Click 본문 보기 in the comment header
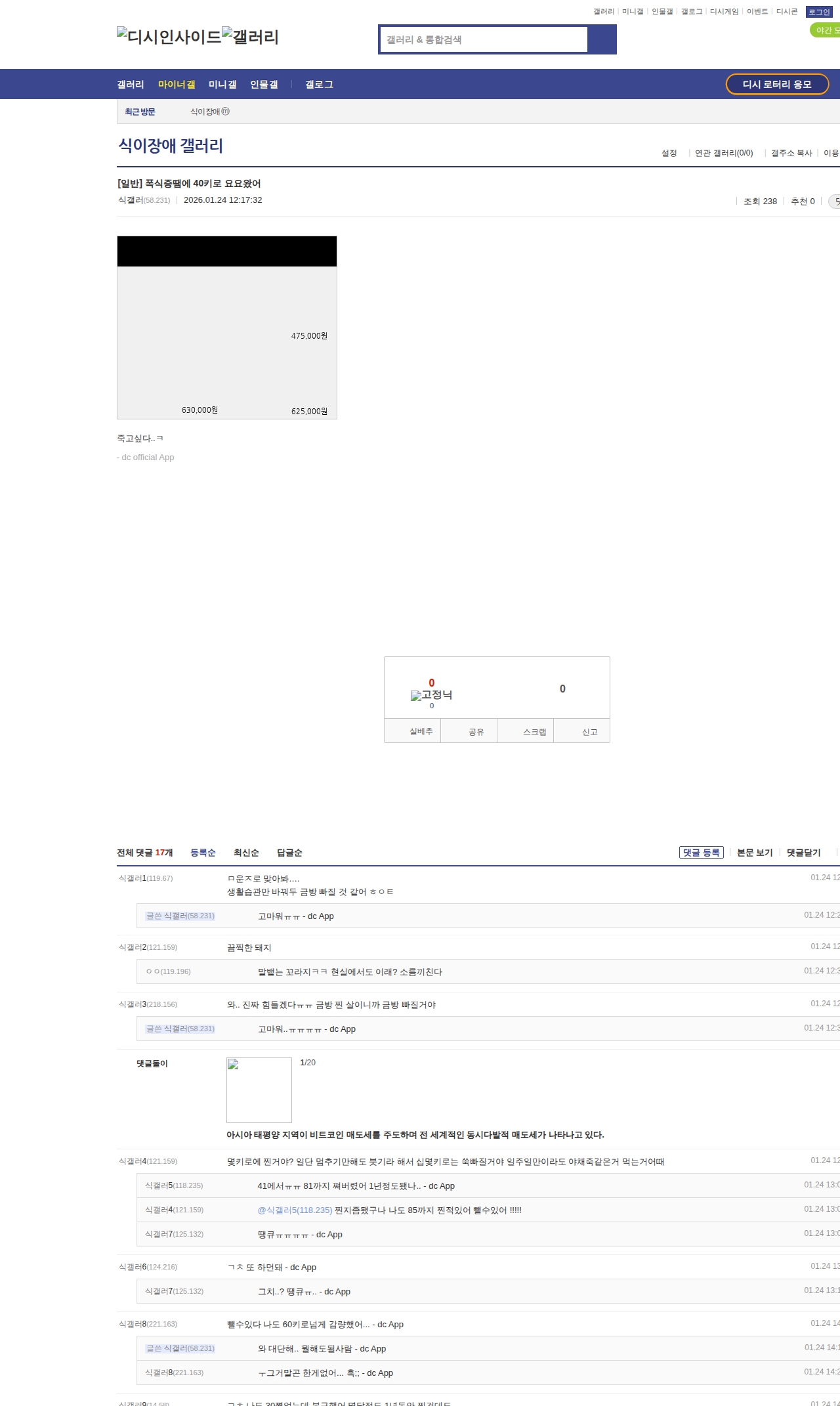This screenshot has width=840, height=1406. (x=755, y=853)
